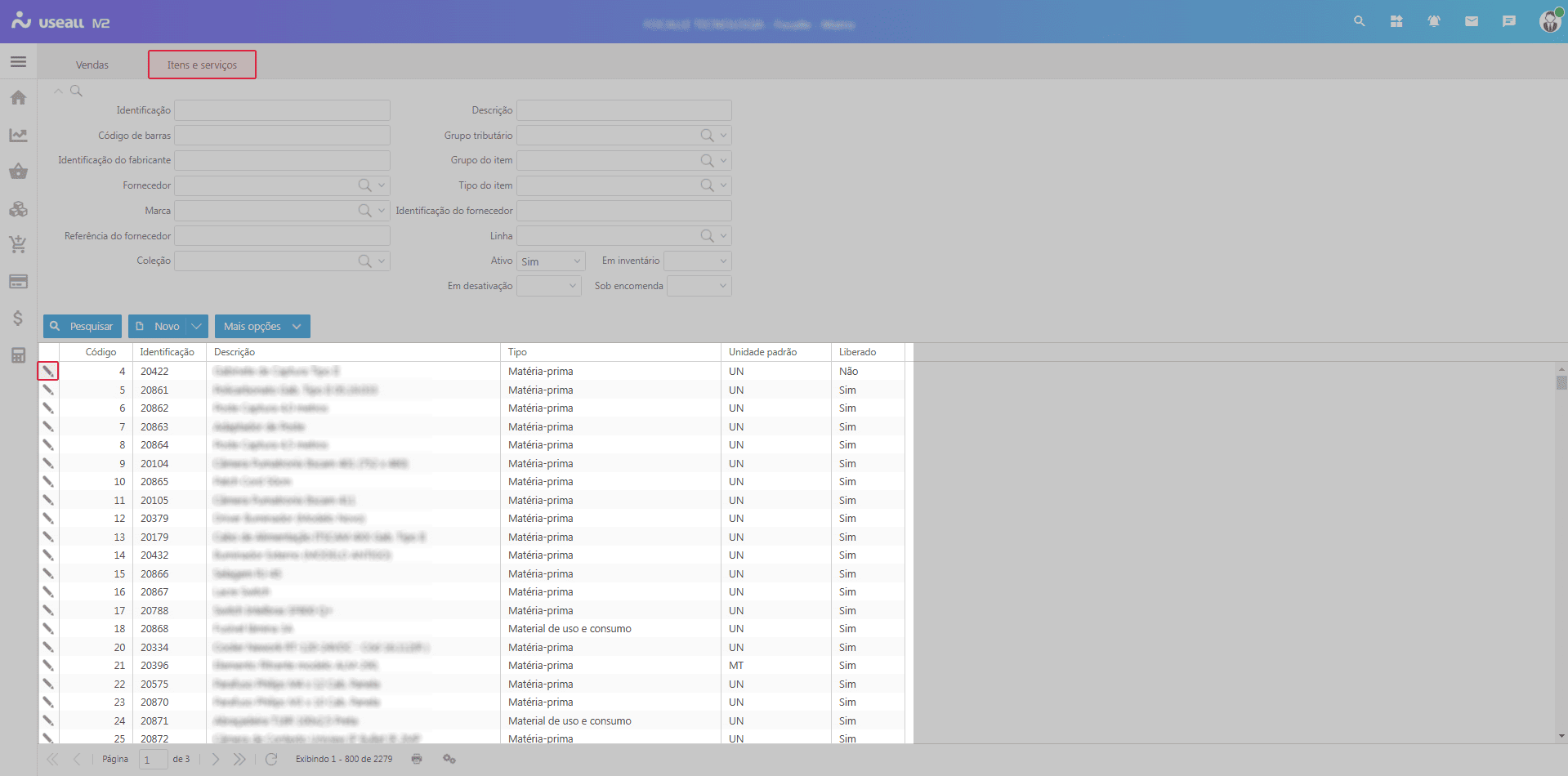The image size is (1568, 776).
Task: Open the shopping basket sidebar icon
Action: click(18, 172)
